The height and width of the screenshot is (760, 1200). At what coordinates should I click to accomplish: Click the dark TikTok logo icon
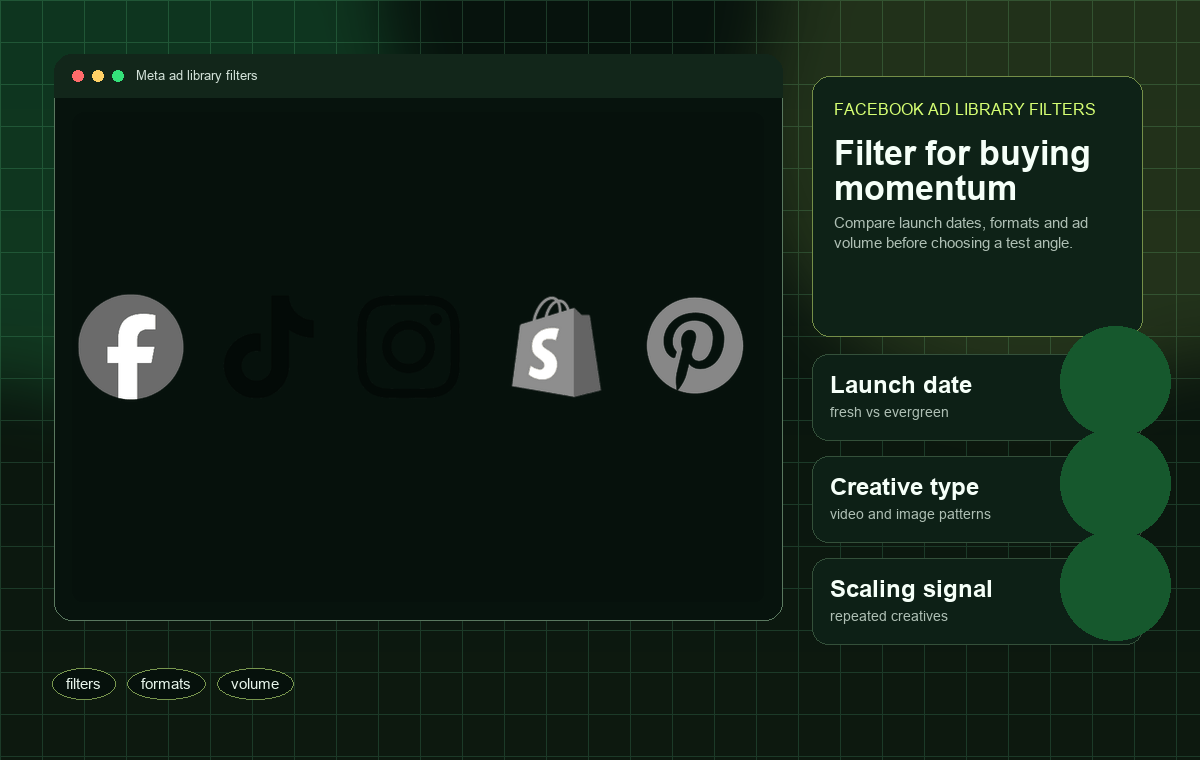pyautogui.click(x=269, y=346)
